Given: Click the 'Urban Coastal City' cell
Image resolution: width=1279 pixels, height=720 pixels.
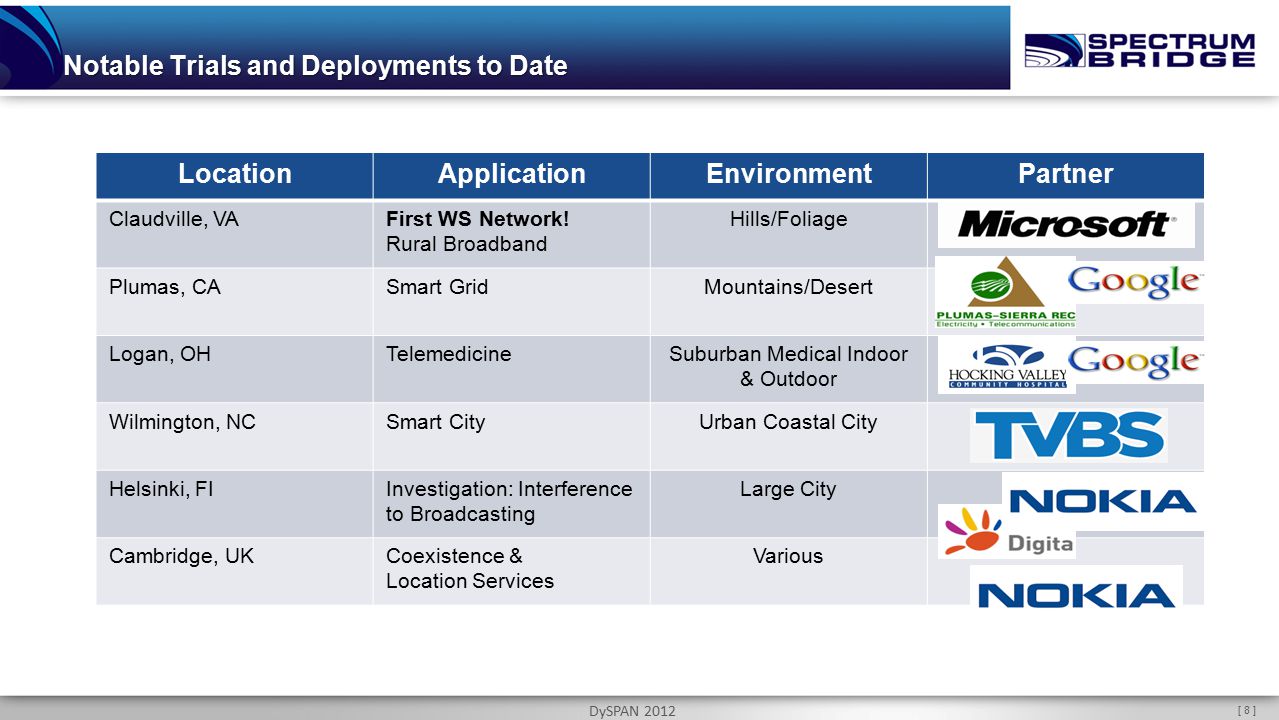Looking at the screenshot, I should pyautogui.click(x=789, y=436).
